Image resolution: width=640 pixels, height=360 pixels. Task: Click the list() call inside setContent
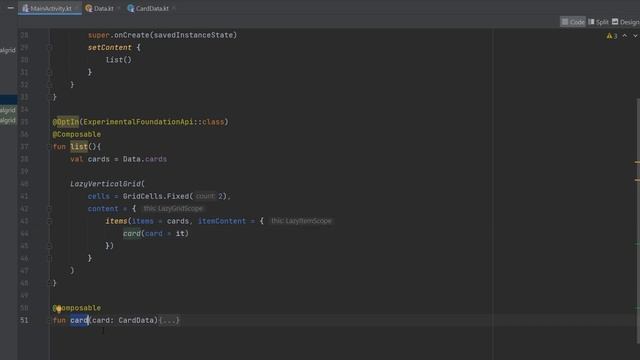click(118, 60)
